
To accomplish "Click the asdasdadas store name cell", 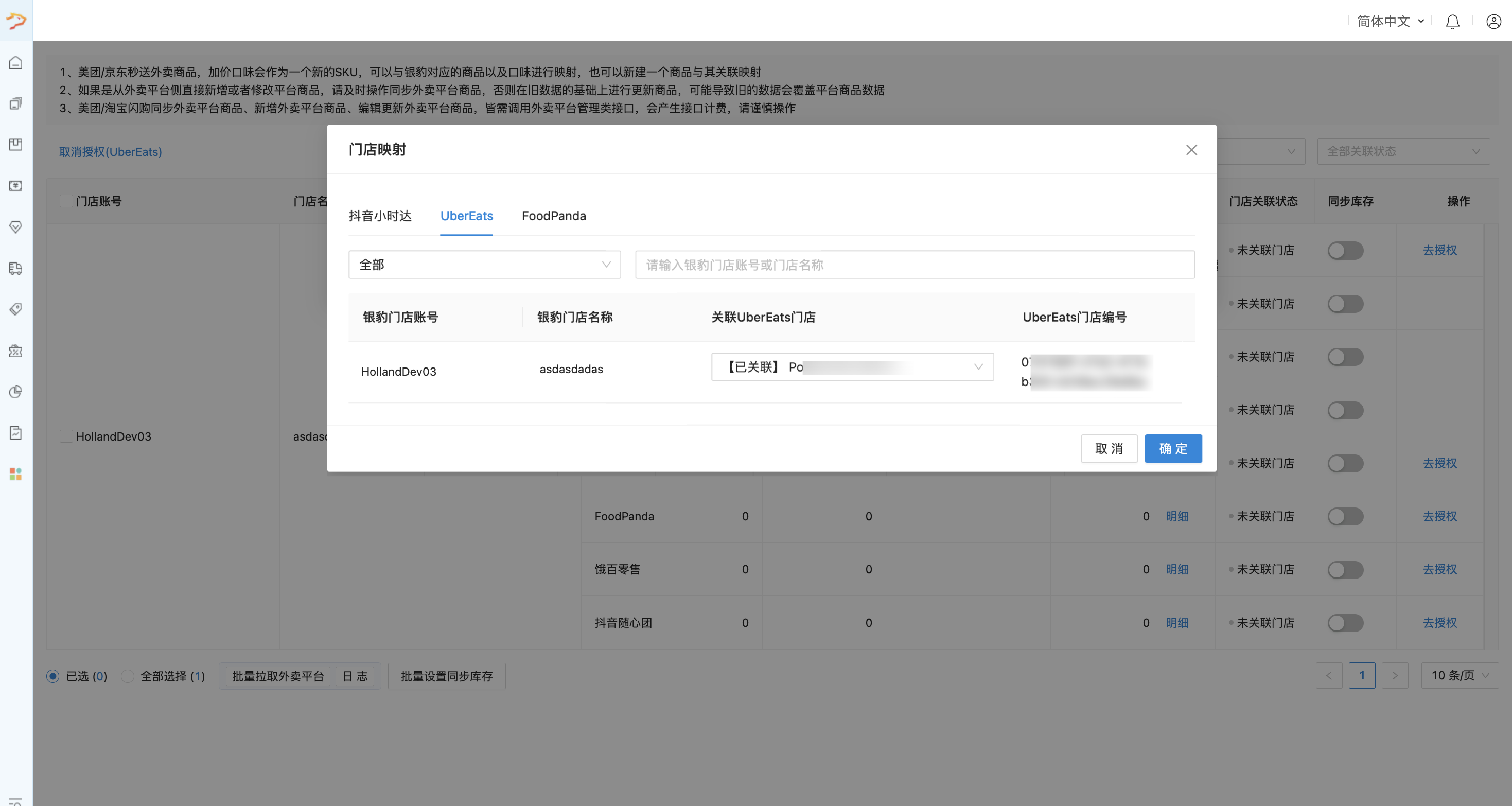I will 571,369.
